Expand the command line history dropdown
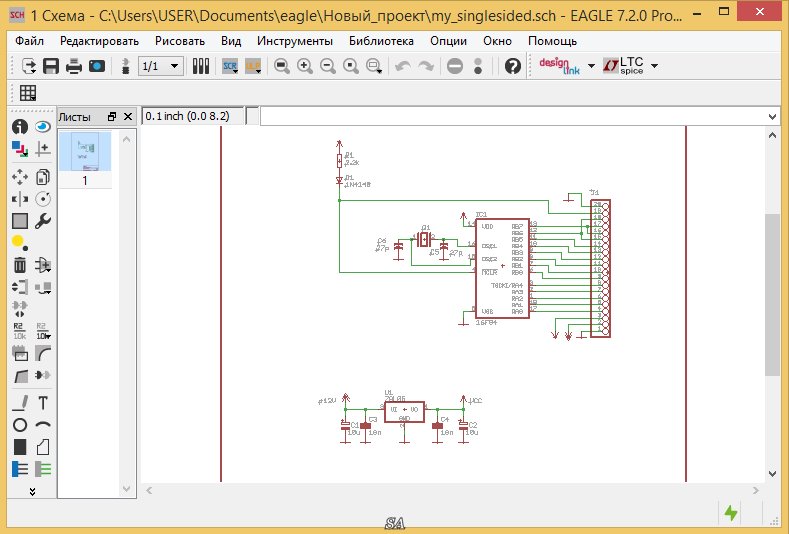Viewport: 789px width, 534px height. [771, 117]
